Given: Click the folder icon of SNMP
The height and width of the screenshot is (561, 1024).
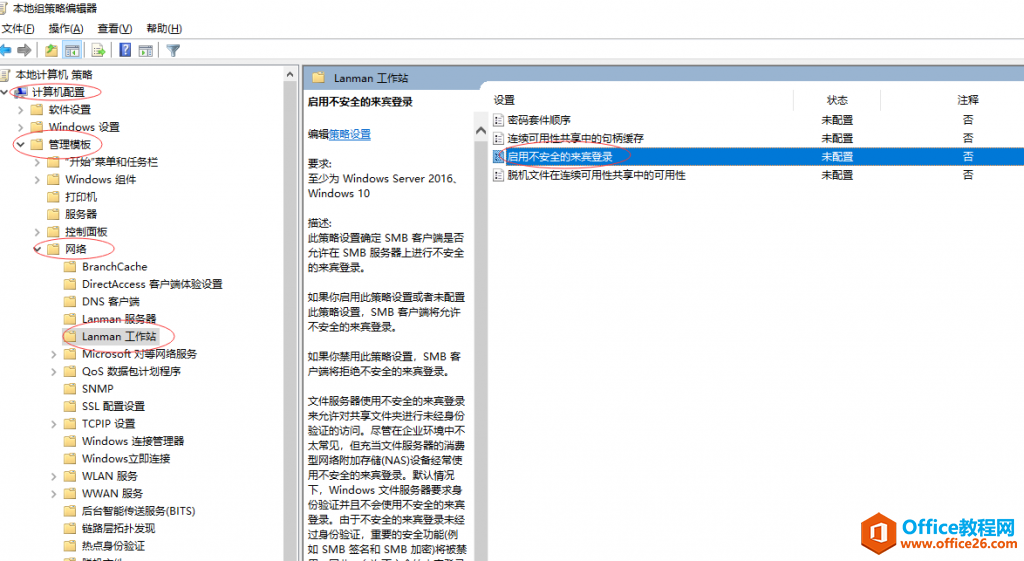Looking at the screenshot, I should point(70,389).
